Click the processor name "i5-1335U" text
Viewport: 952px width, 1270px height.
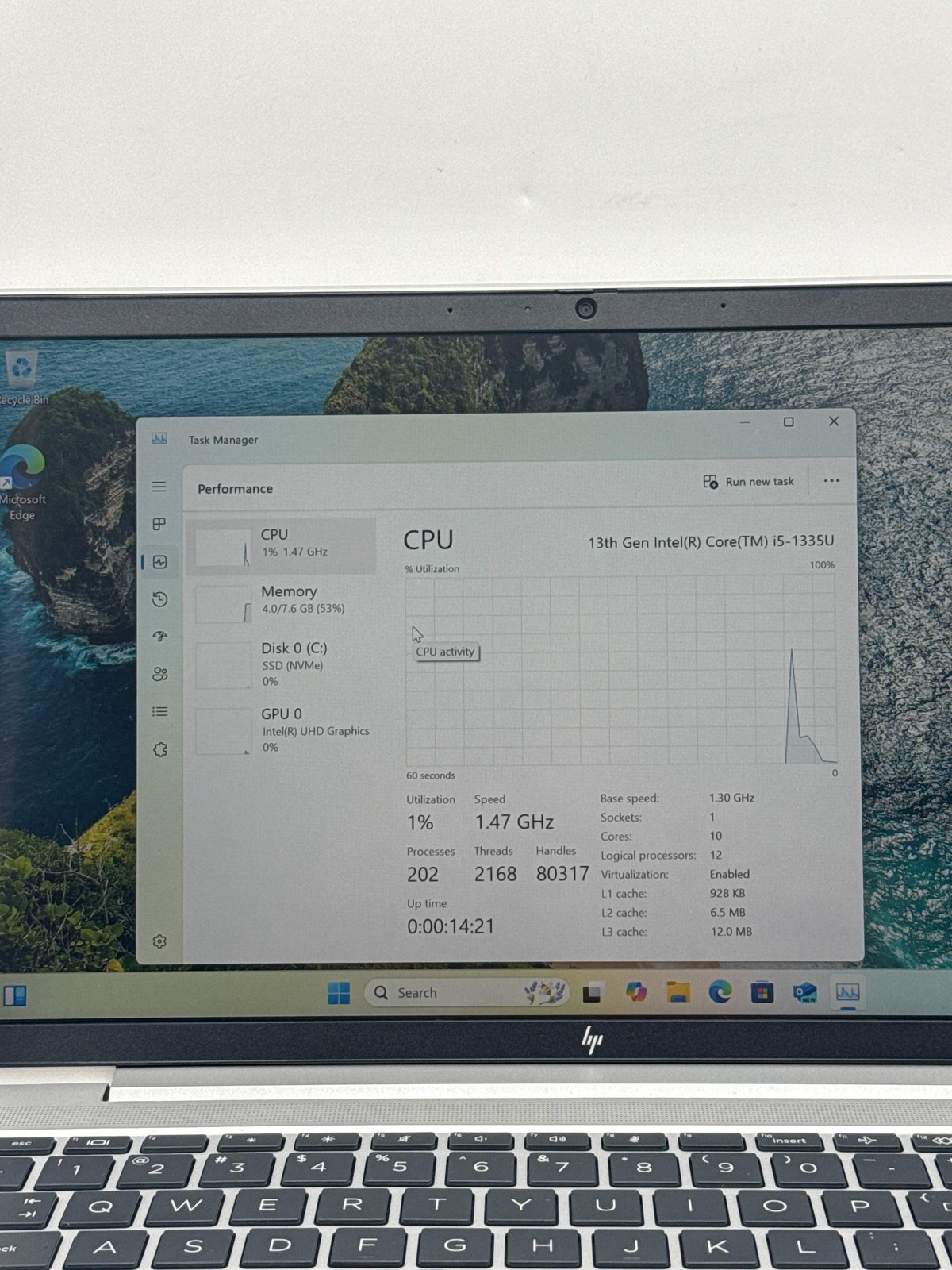pyautogui.click(x=803, y=541)
